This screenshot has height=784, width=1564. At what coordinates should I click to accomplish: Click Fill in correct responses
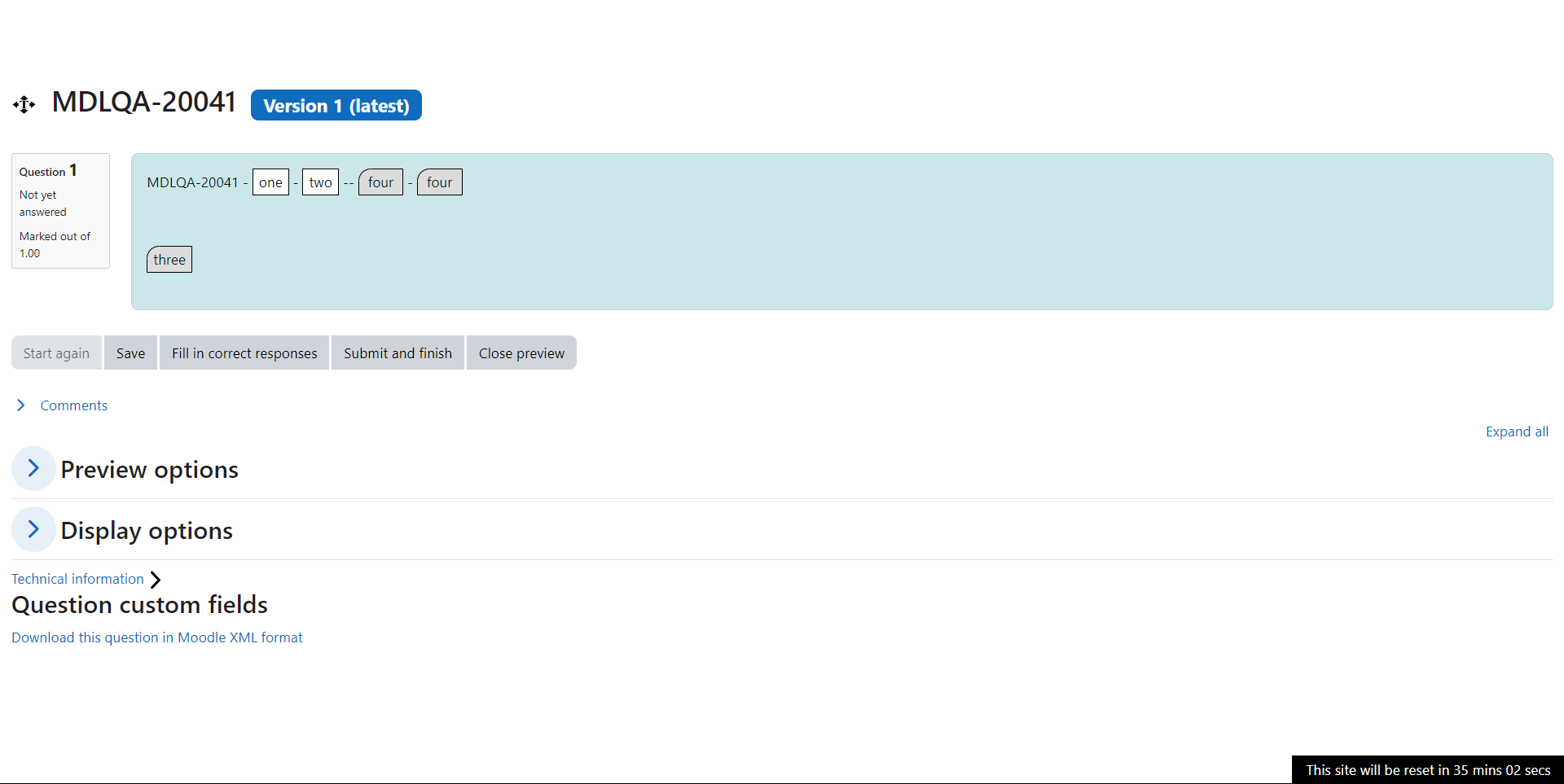tap(244, 353)
